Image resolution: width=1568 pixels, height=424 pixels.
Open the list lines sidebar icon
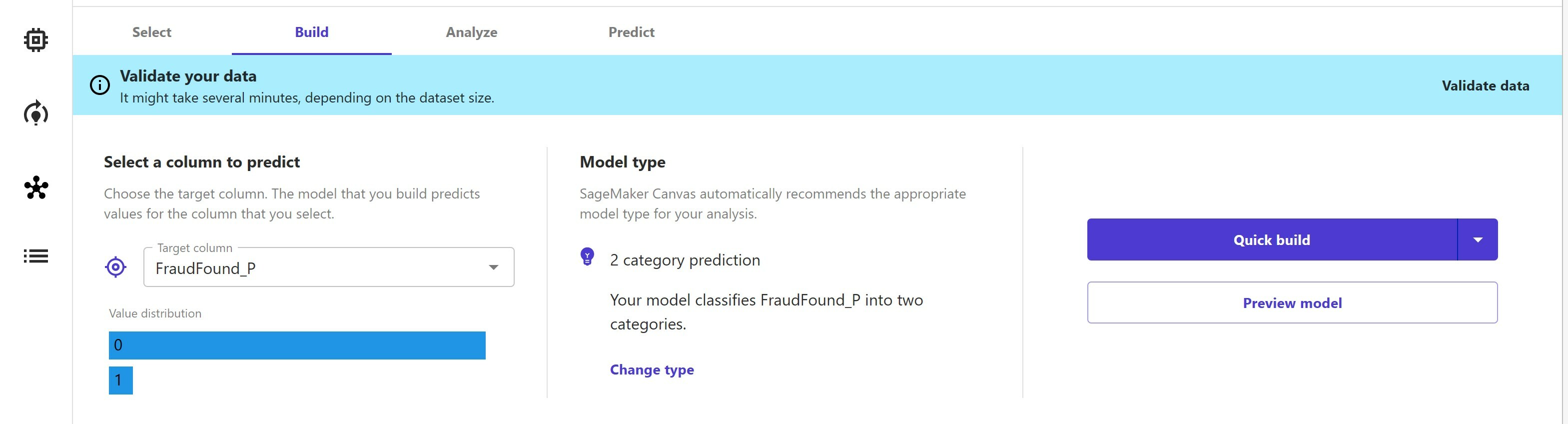click(36, 256)
